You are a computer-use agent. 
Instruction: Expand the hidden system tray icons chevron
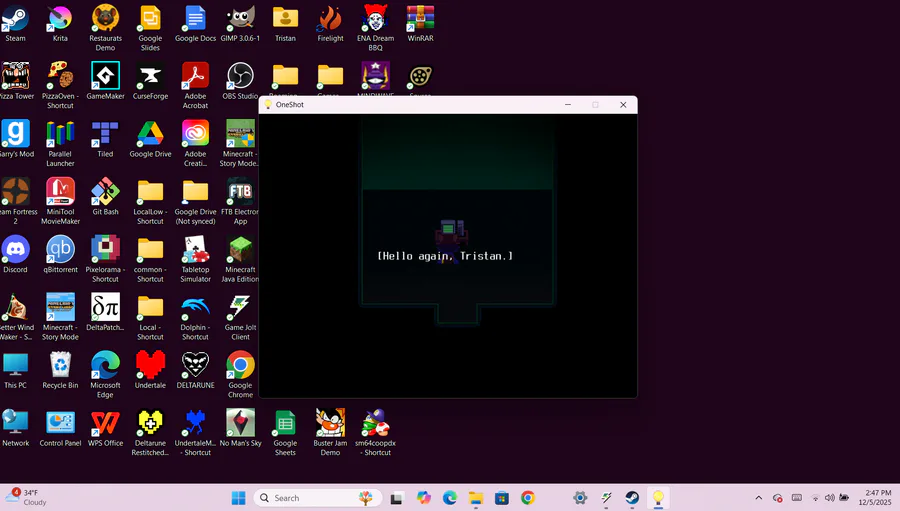(x=758, y=498)
